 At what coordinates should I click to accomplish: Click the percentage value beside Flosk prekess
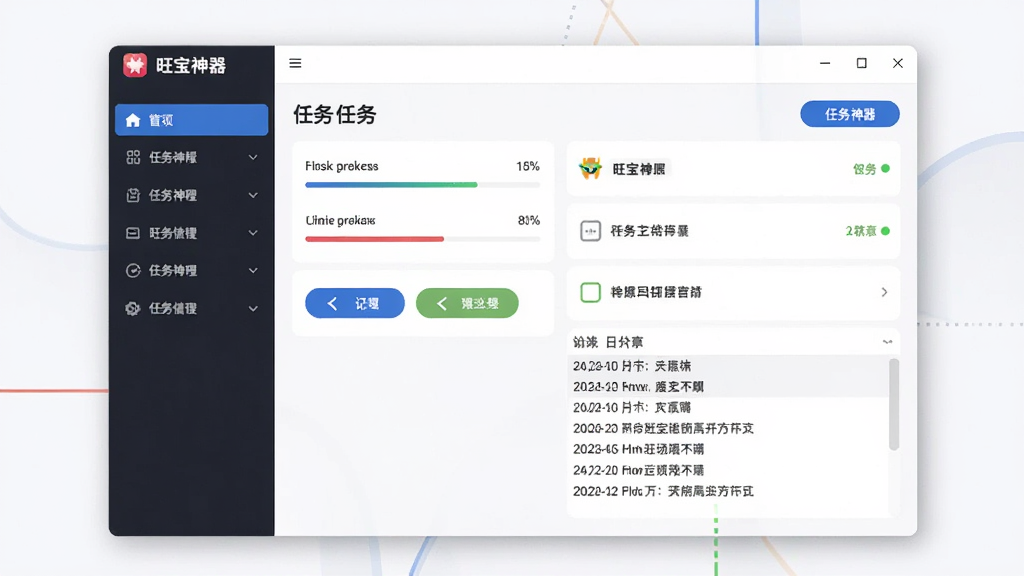tap(528, 166)
